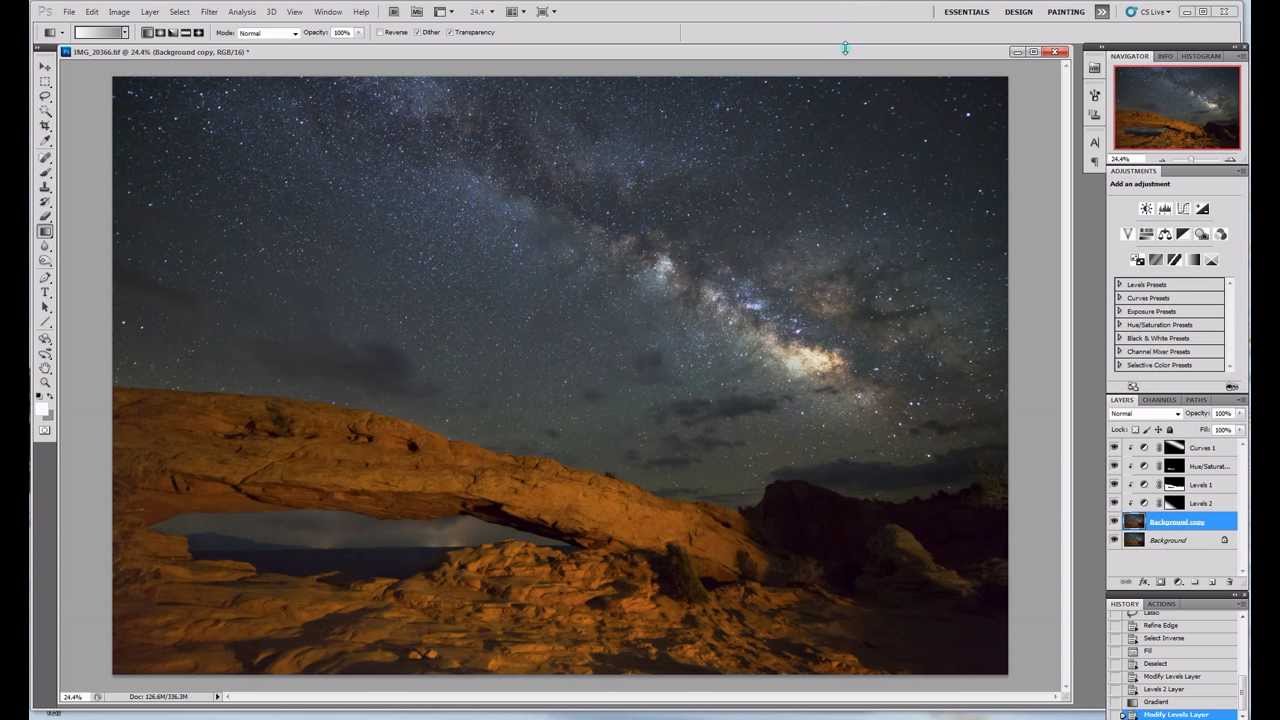Open the layer blend mode dropdown
This screenshot has height=720, width=1280.
coord(1145,414)
